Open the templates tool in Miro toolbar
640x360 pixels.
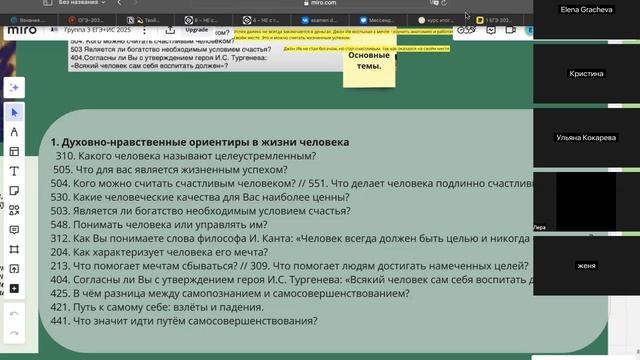pyautogui.click(x=14, y=151)
